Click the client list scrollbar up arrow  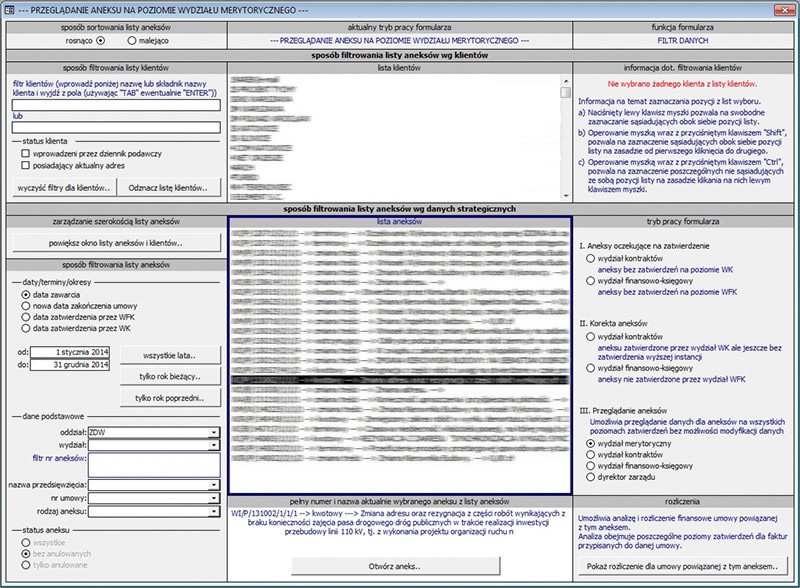tap(565, 81)
